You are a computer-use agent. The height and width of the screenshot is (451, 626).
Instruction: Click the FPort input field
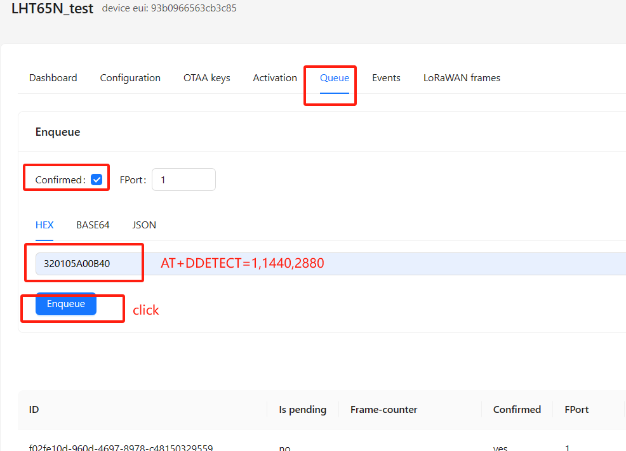[x=184, y=180]
